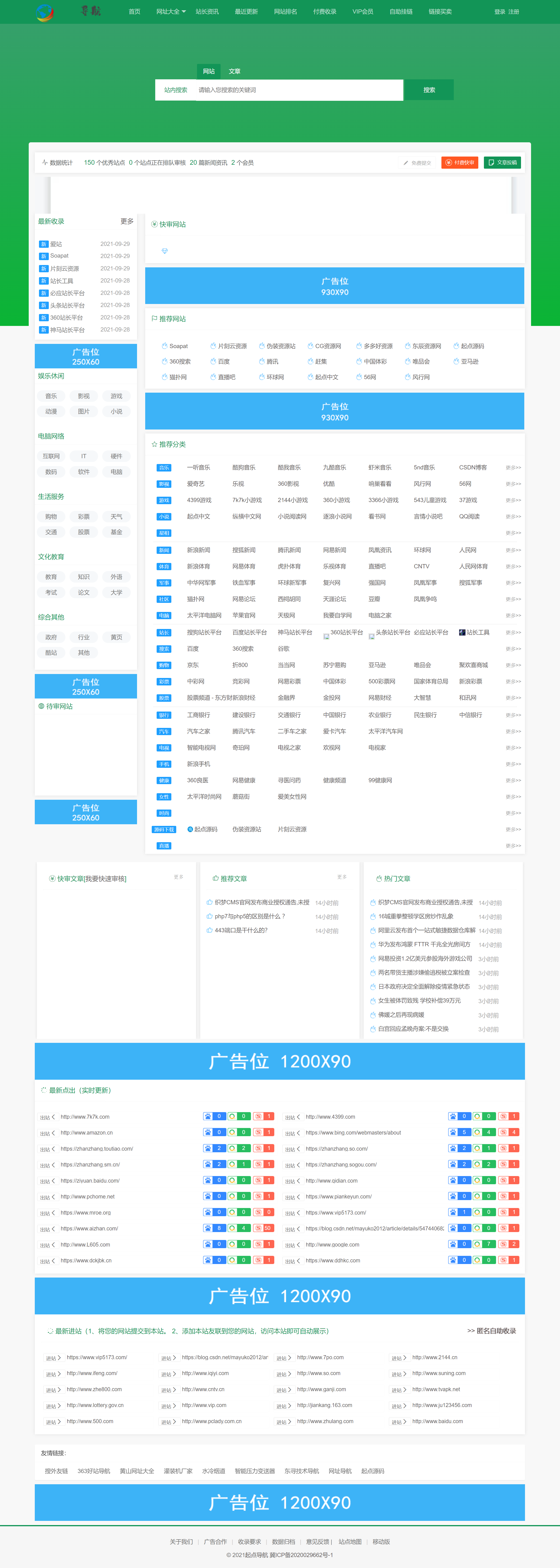Open 363好站导航 friend link
560x1568 pixels.
(x=94, y=1471)
